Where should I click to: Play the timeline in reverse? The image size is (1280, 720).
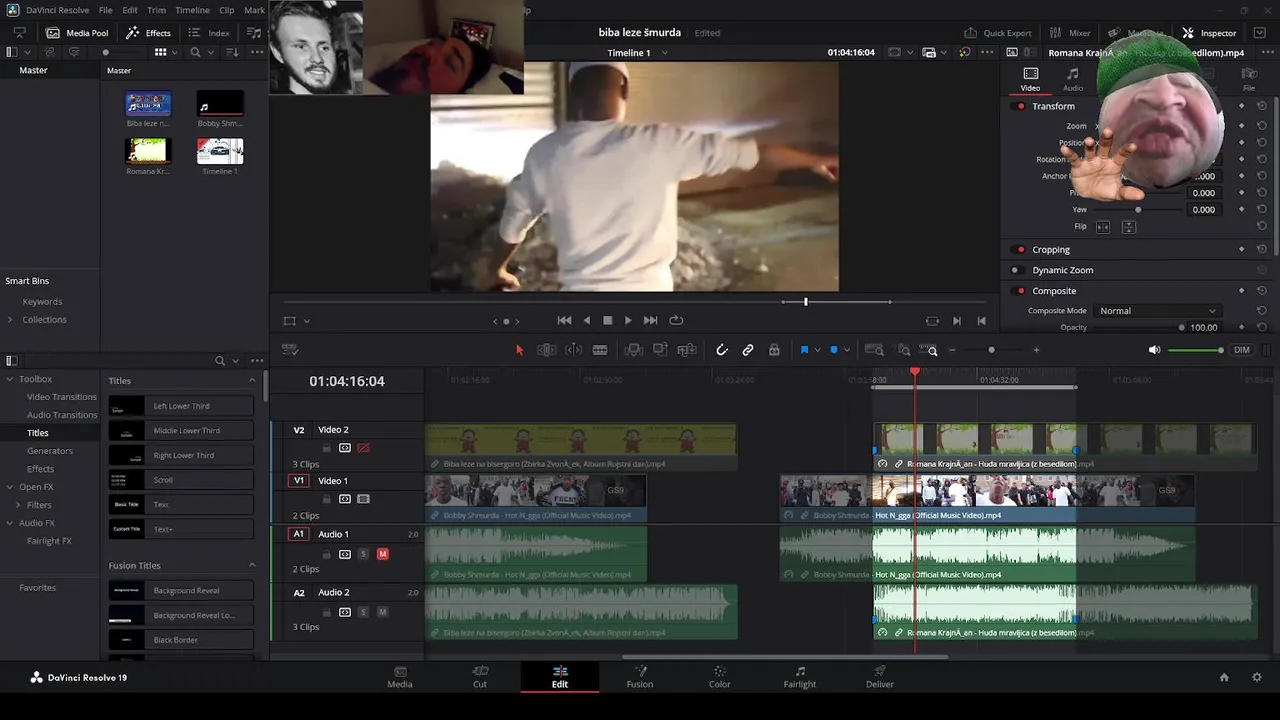click(587, 320)
